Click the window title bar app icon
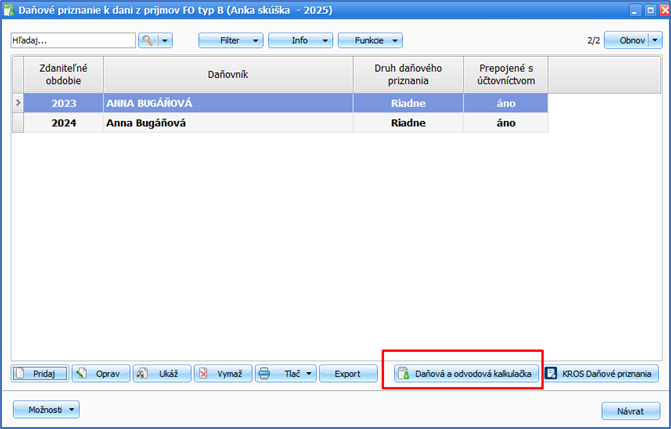The image size is (671, 429). click(9, 10)
